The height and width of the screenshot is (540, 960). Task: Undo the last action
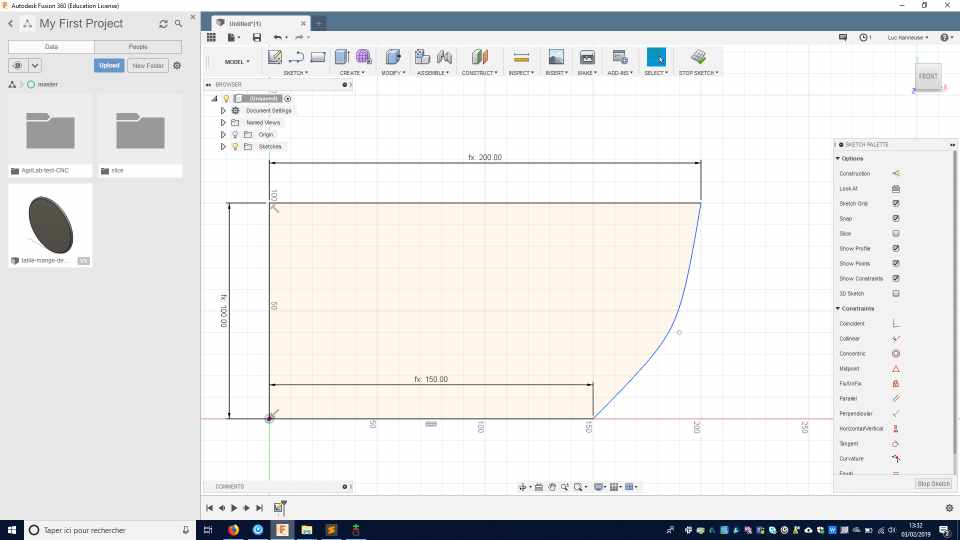tap(278, 37)
